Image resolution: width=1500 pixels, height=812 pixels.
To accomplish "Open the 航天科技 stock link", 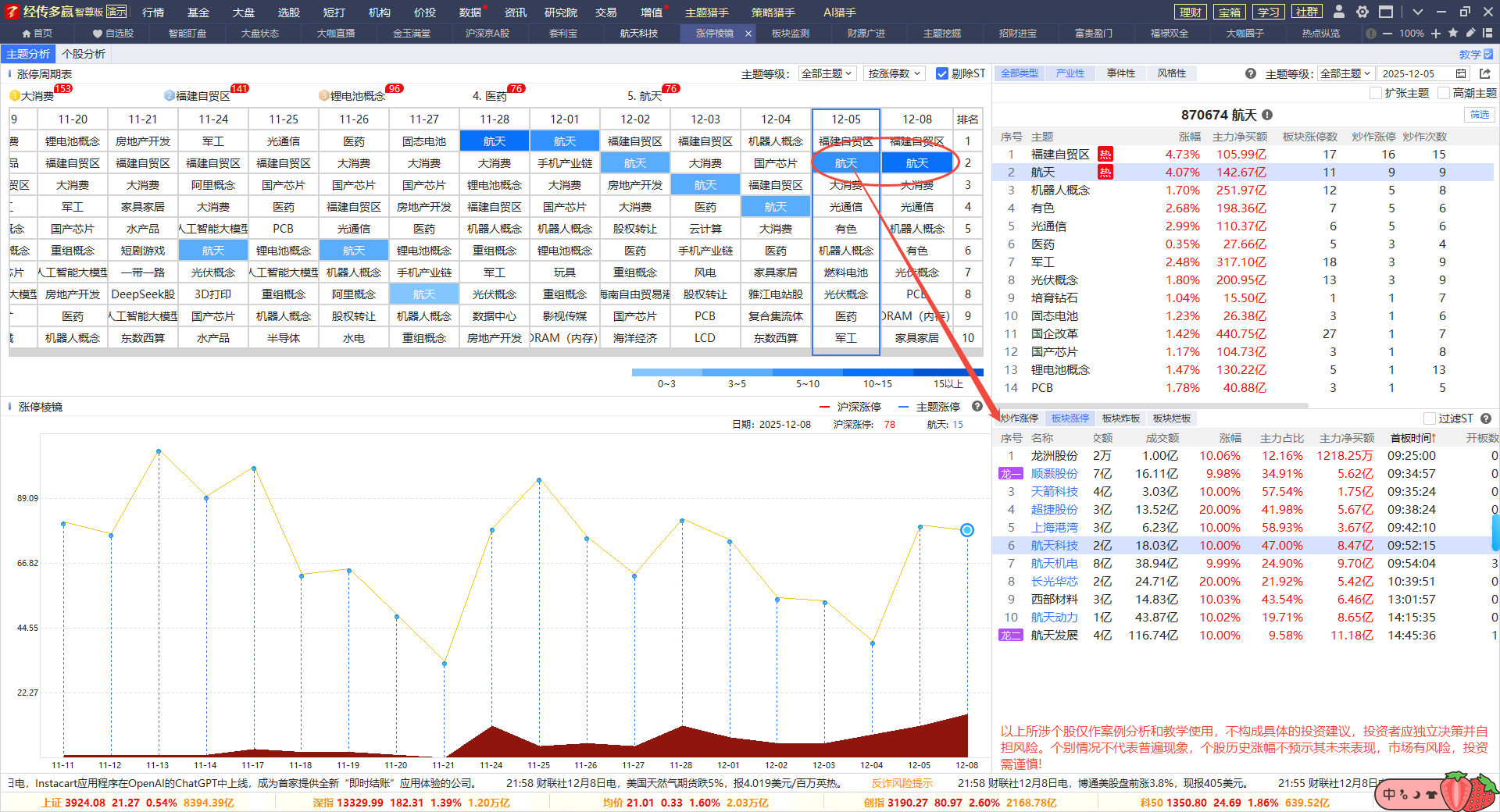I will pyautogui.click(x=1054, y=546).
